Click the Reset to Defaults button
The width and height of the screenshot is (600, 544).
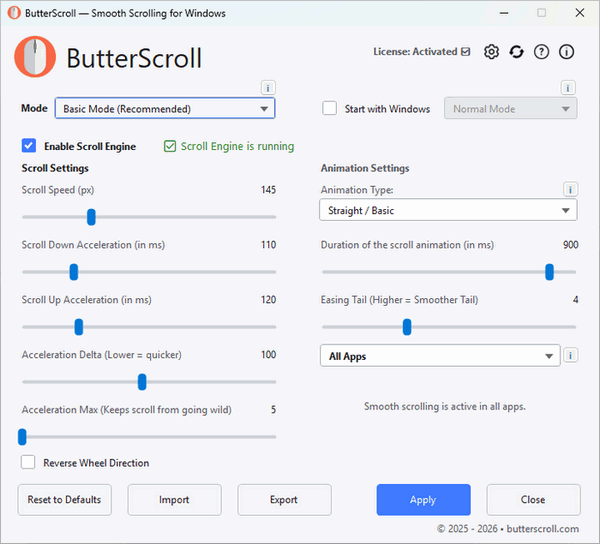coord(65,500)
